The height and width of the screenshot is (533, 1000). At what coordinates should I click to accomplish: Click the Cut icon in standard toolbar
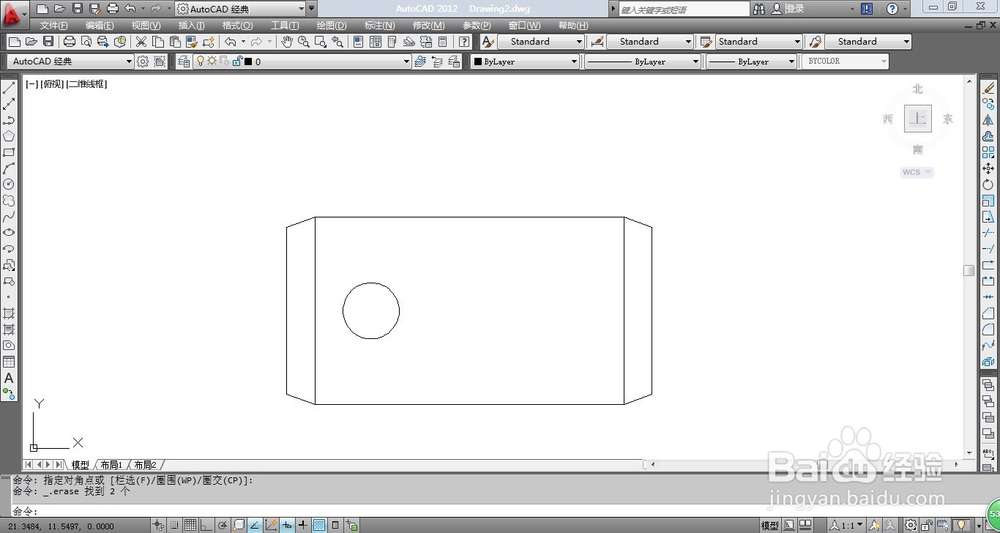click(x=141, y=42)
